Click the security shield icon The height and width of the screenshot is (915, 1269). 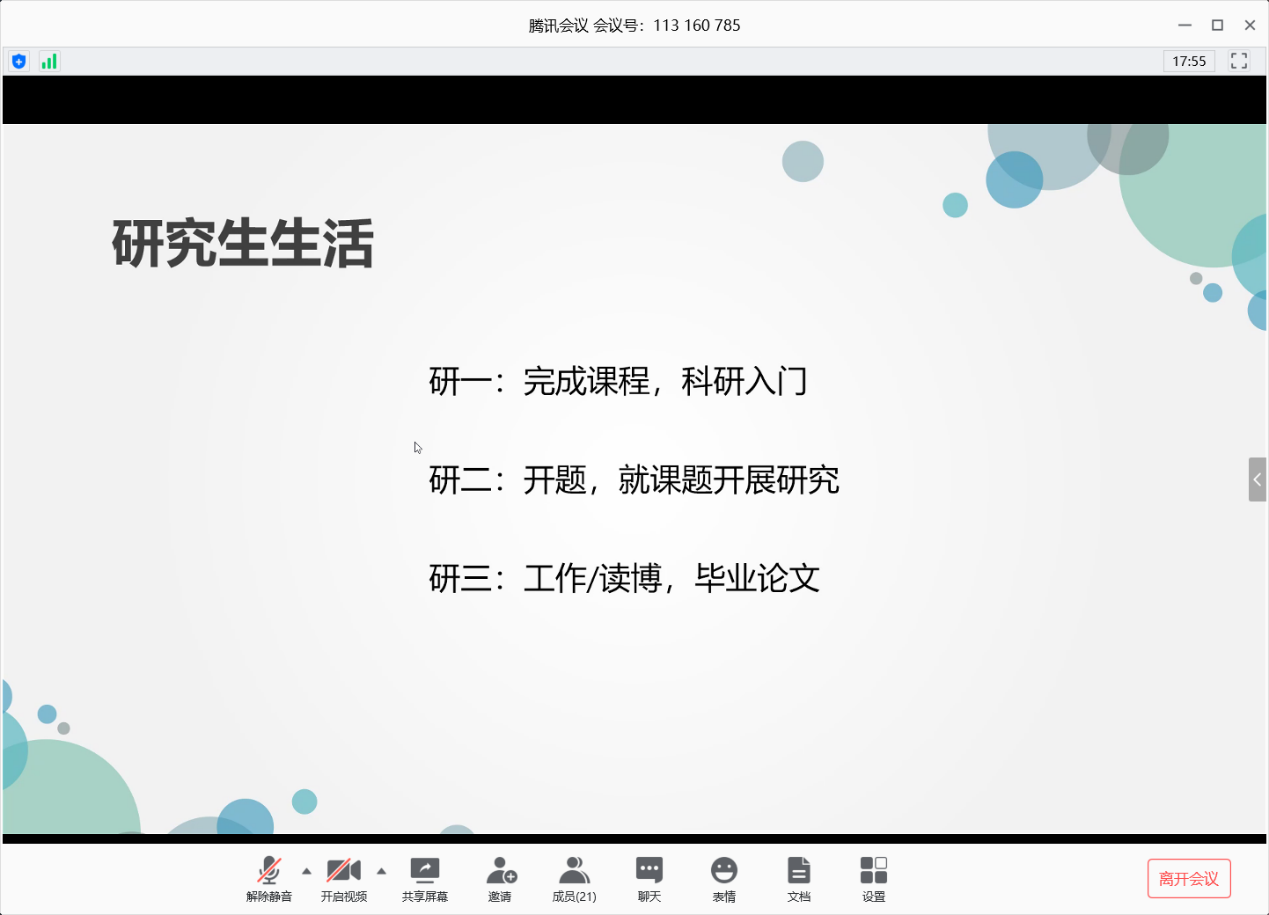click(18, 61)
